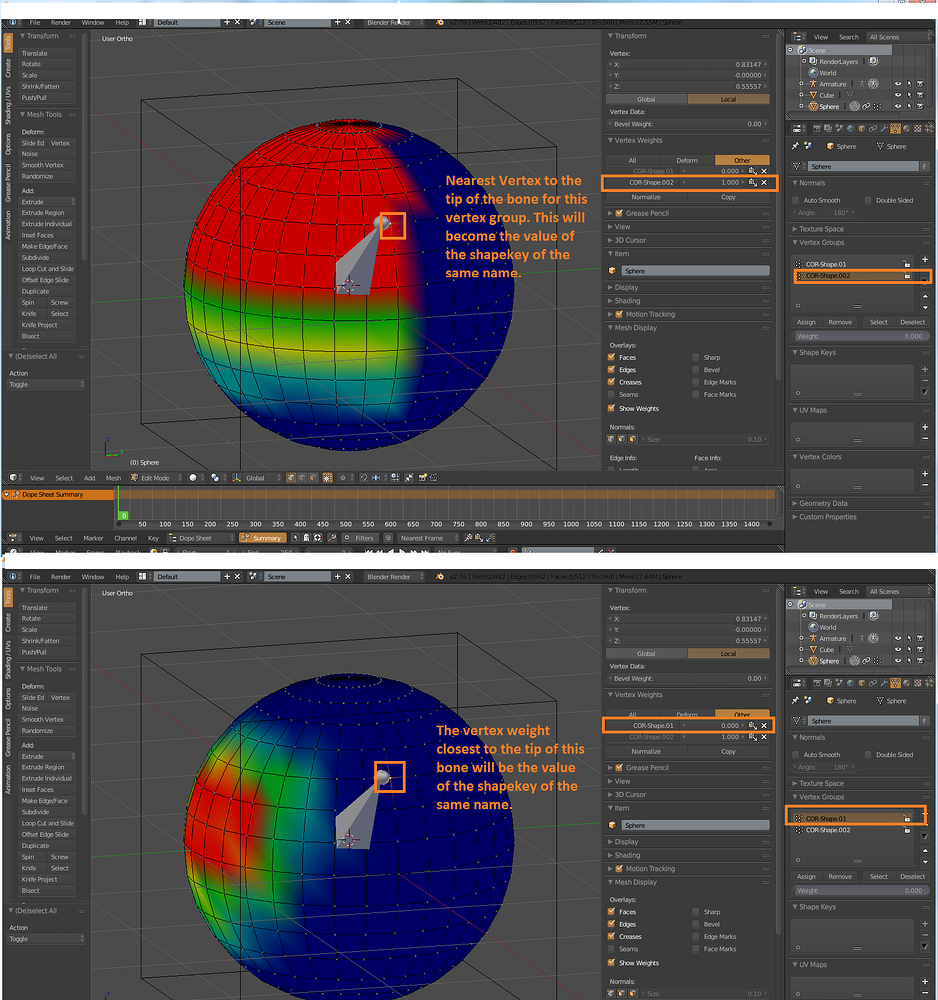
Task: Enable Sharp overlay checkbox in lower screenshot
Action: tap(696, 912)
